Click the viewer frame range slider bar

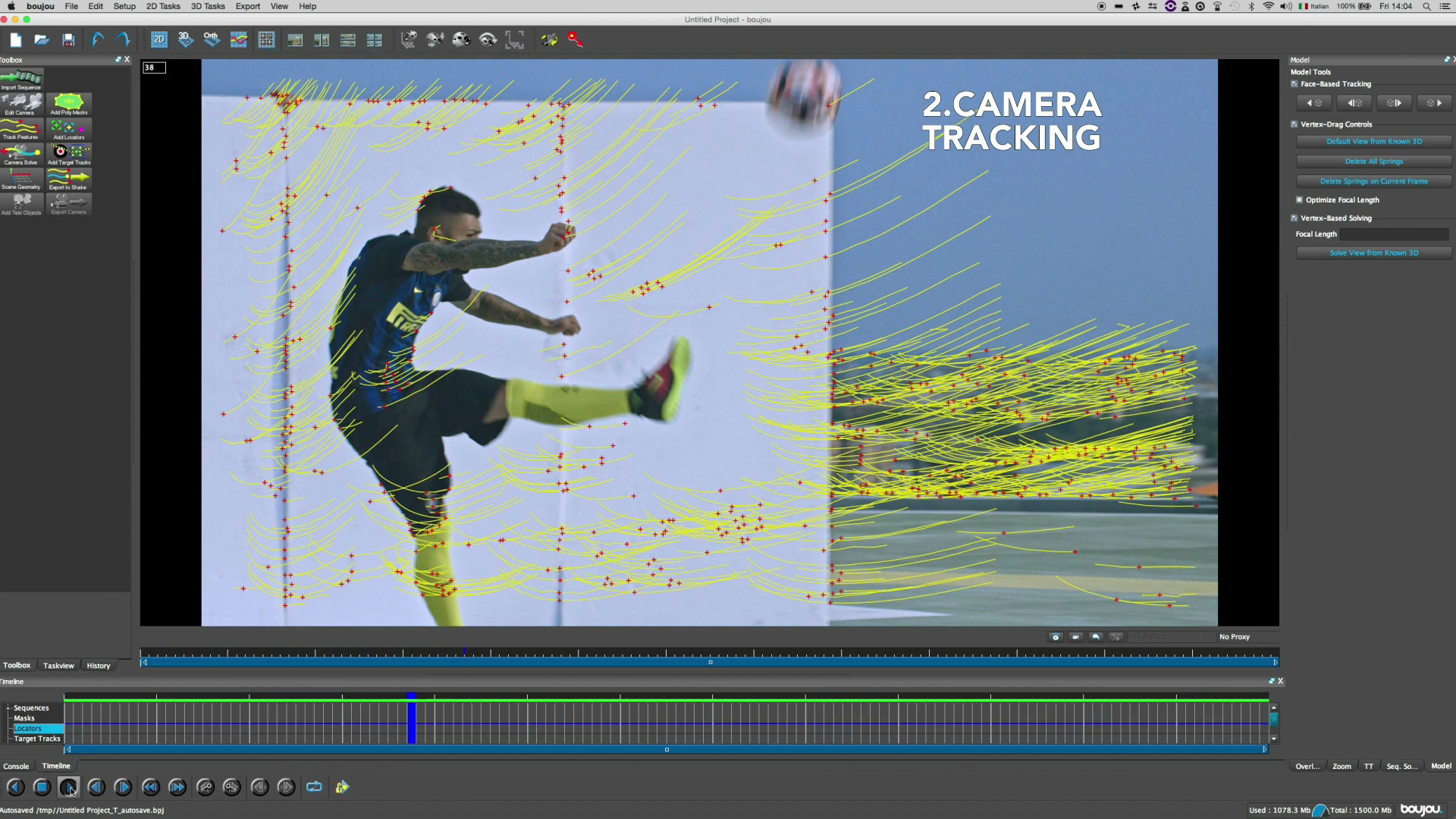click(x=710, y=662)
